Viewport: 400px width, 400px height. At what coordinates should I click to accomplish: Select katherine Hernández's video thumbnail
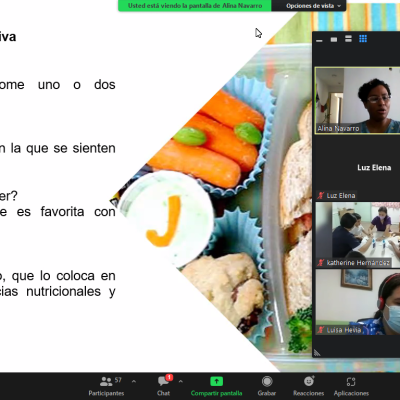point(357,235)
